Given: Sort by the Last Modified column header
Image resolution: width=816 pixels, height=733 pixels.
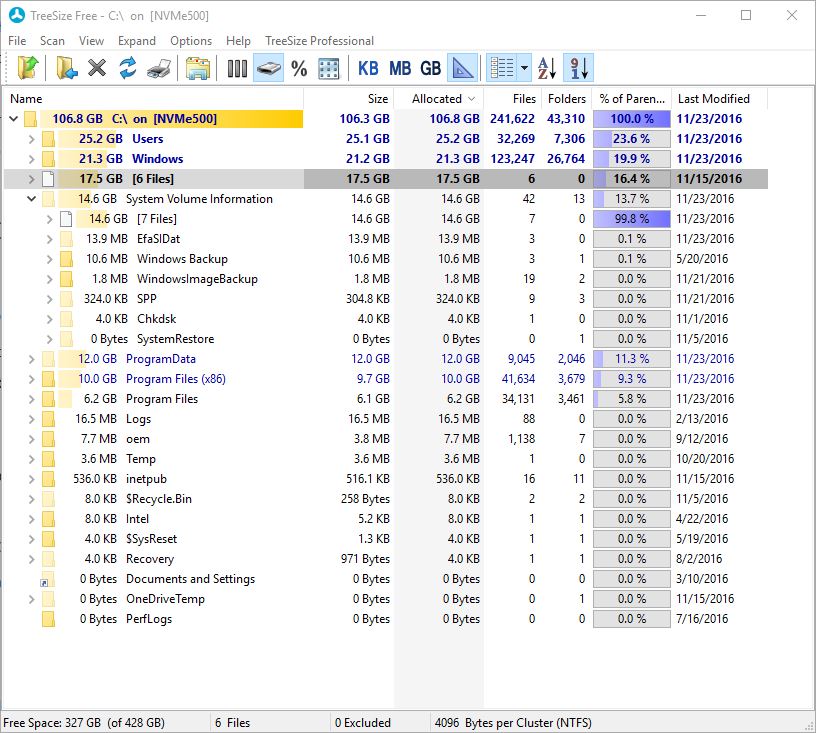Looking at the screenshot, I should 719,98.
